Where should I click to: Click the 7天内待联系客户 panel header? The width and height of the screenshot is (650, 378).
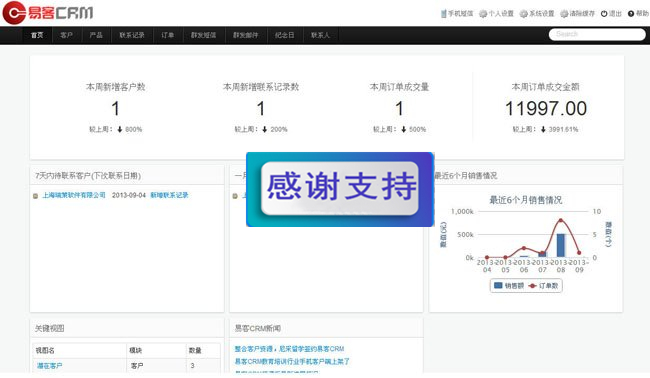[127, 176]
